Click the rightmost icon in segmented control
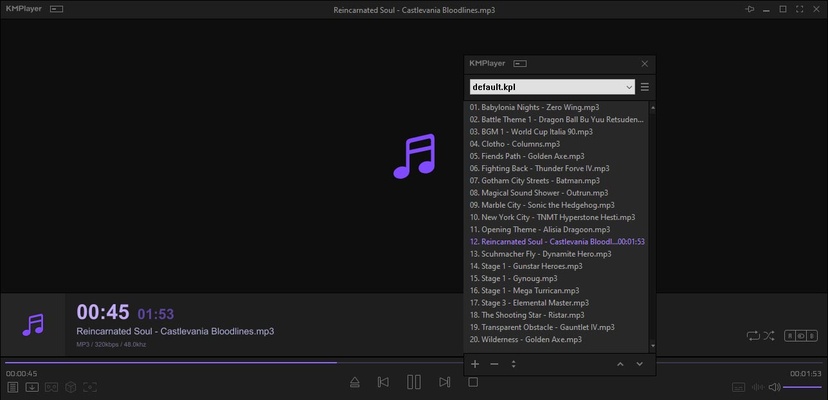828x400 pixels. [812, 336]
